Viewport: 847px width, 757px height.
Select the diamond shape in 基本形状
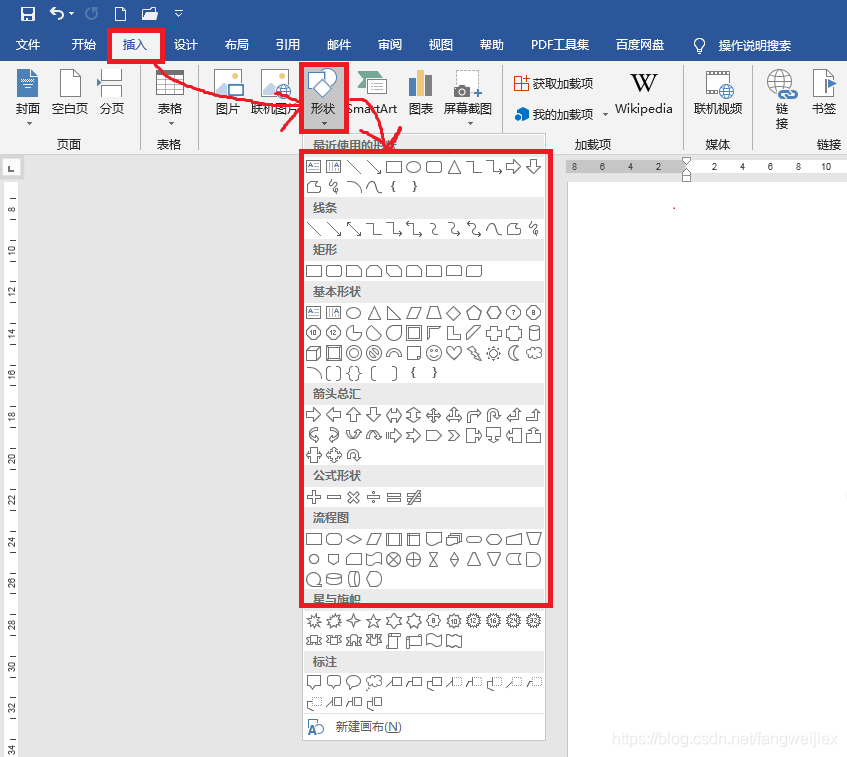[x=454, y=313]
